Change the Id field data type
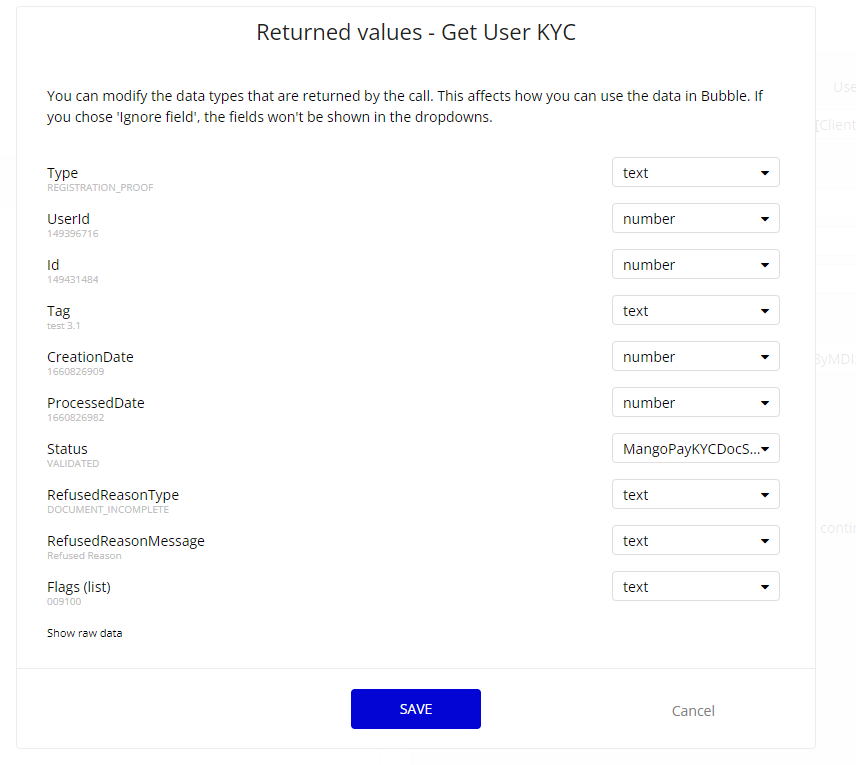Screen dimensions: 856x765 pyautogui.click(x=696, y=264)
